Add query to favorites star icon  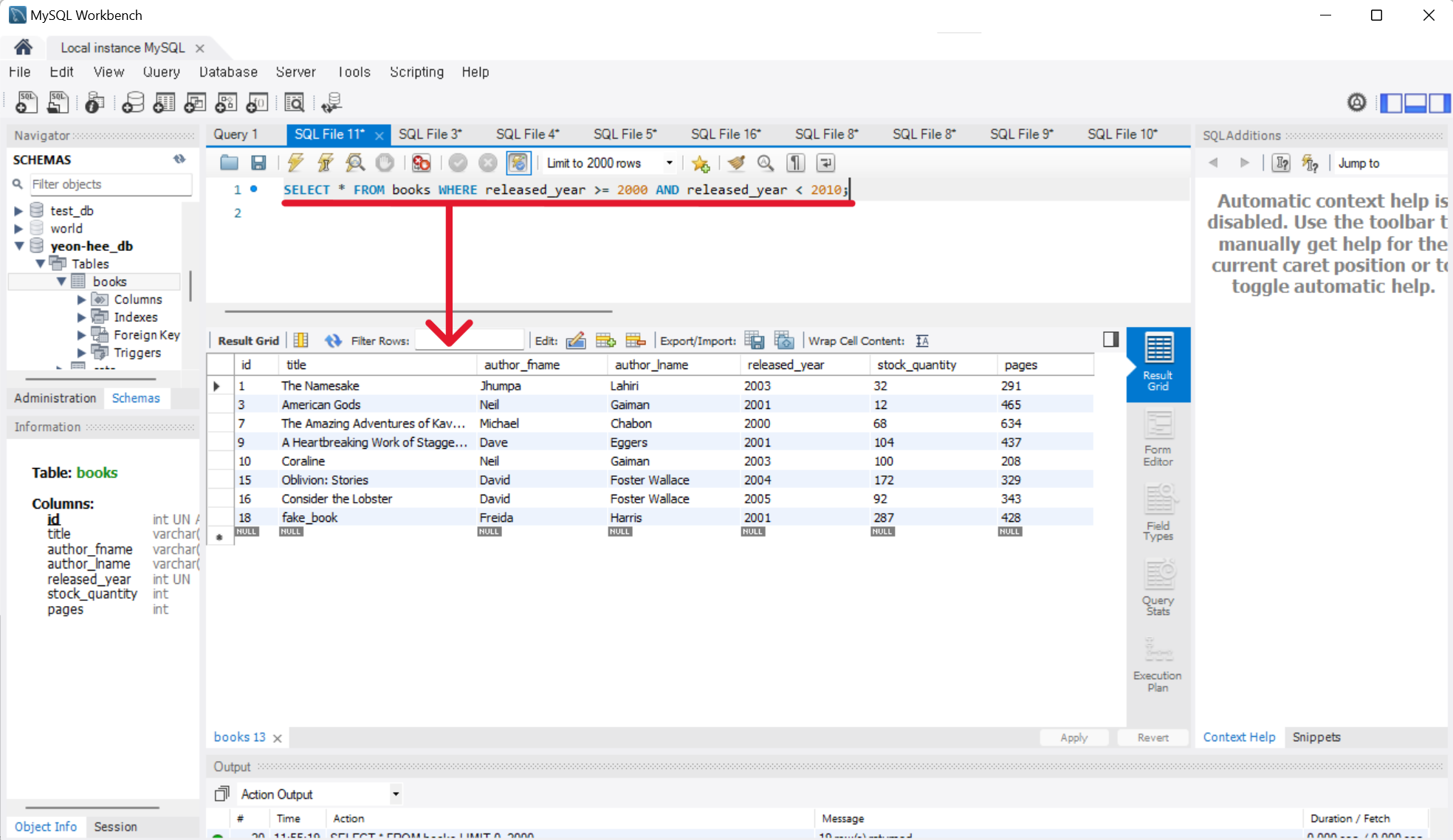coord(700,163)
